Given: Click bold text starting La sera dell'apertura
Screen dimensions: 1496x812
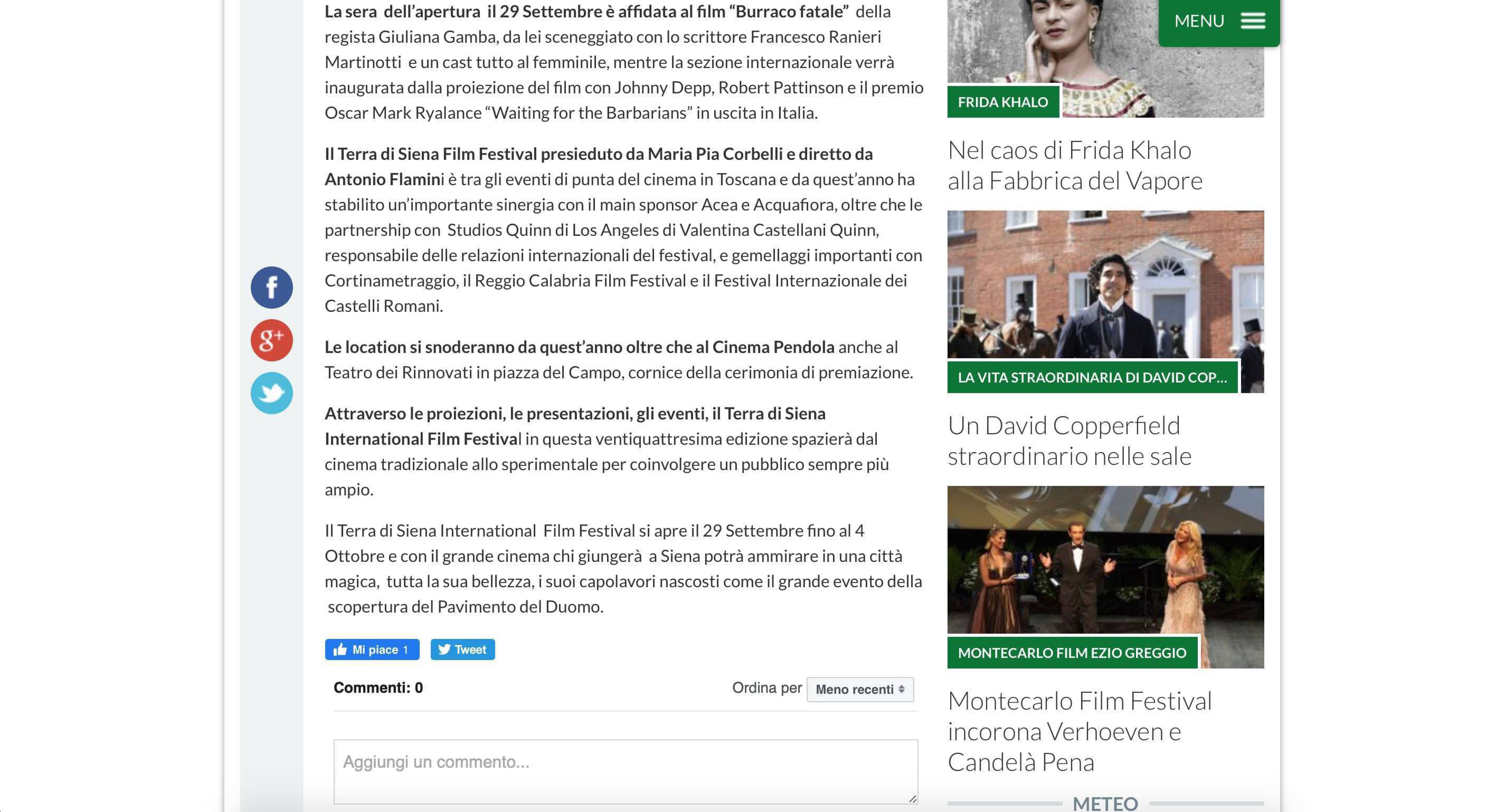Looking at the screenshot, I should point(586,12).
